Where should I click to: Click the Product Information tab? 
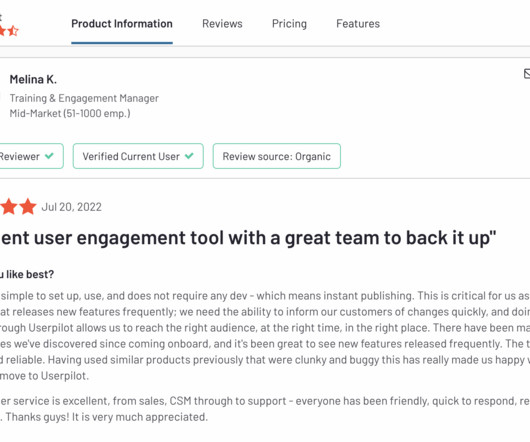point(122,24)
